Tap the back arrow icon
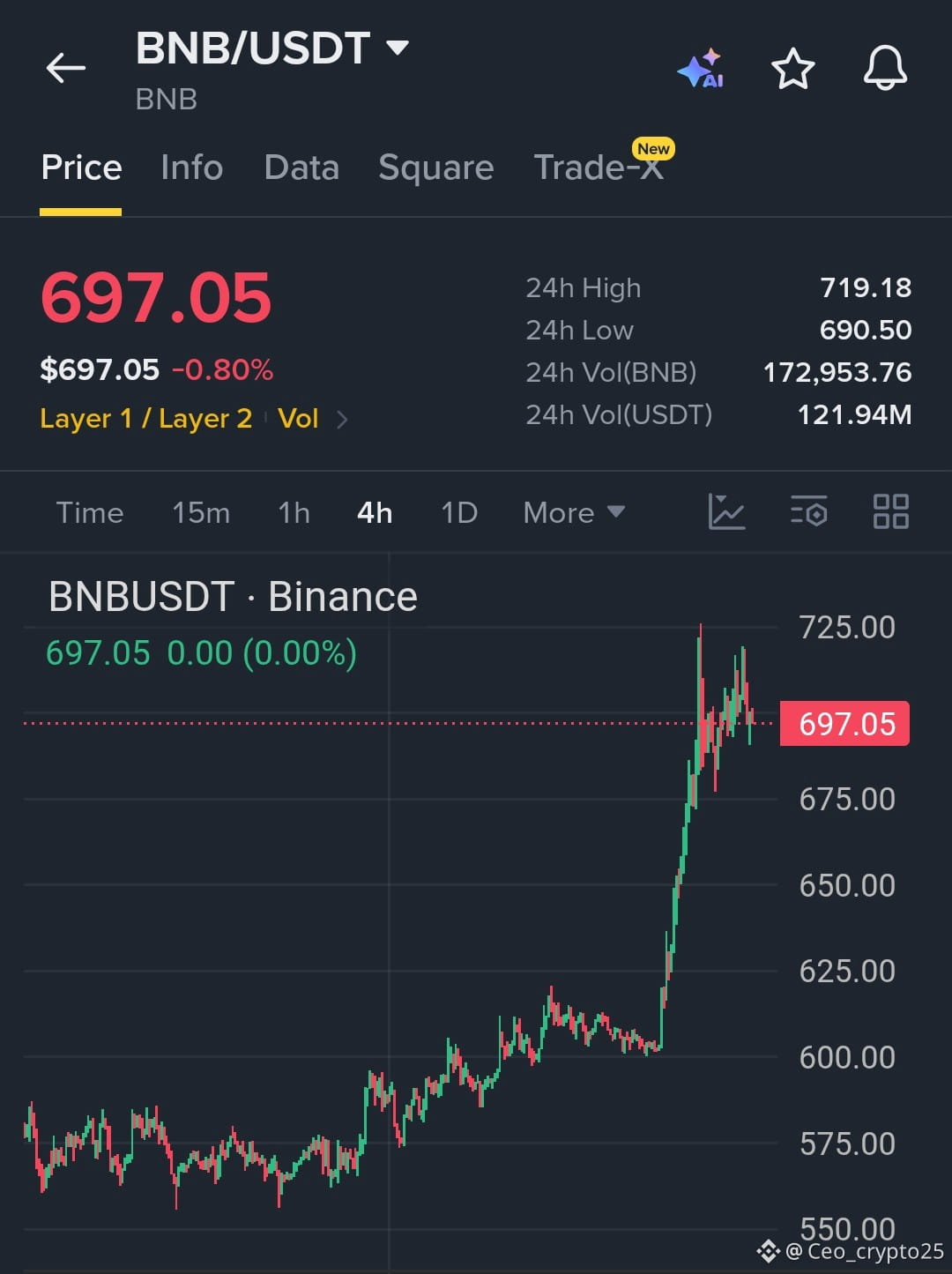 (66, 68)
